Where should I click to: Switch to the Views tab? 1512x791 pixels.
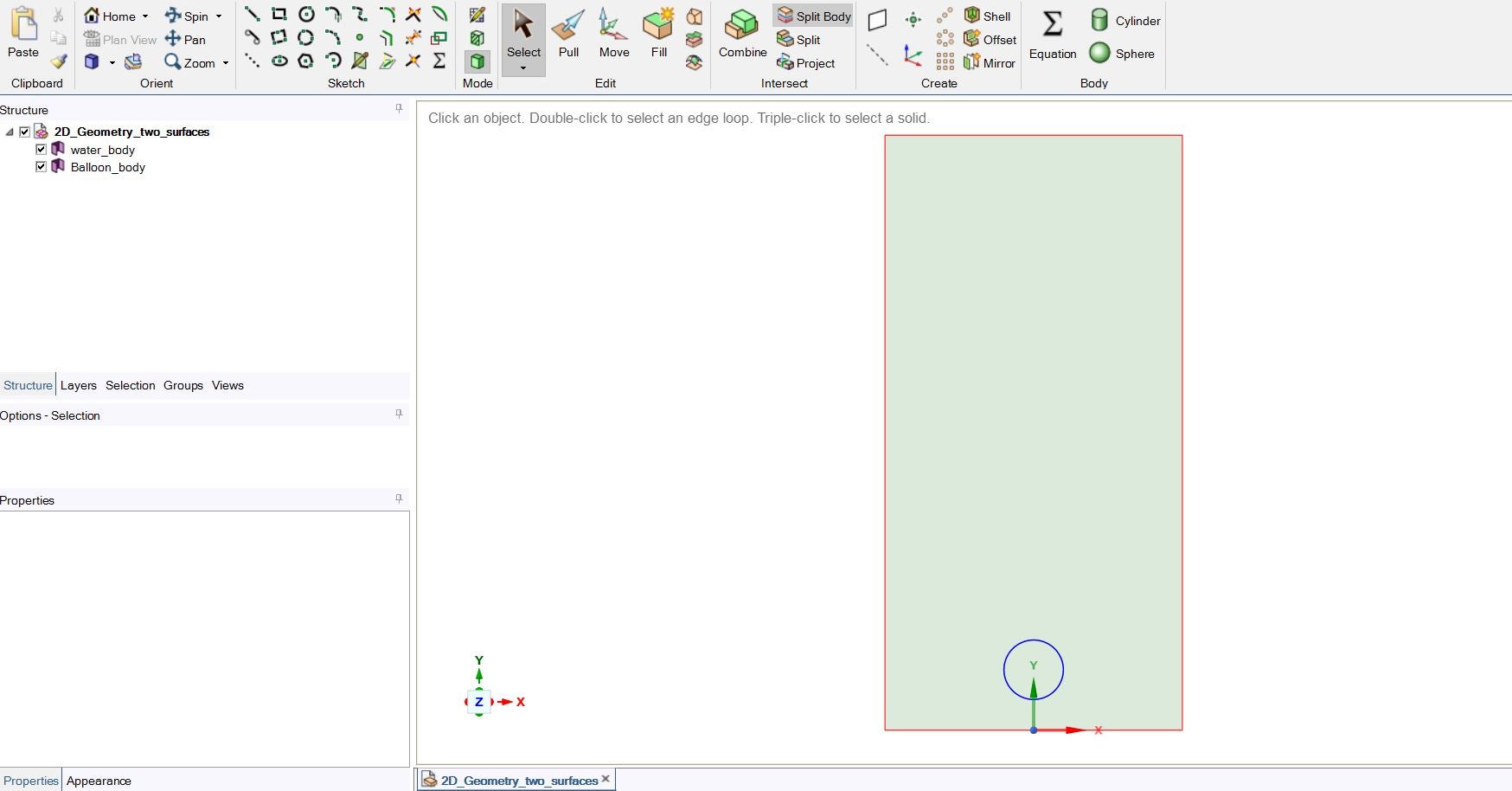pyautogui.click(x=227, y=385)
